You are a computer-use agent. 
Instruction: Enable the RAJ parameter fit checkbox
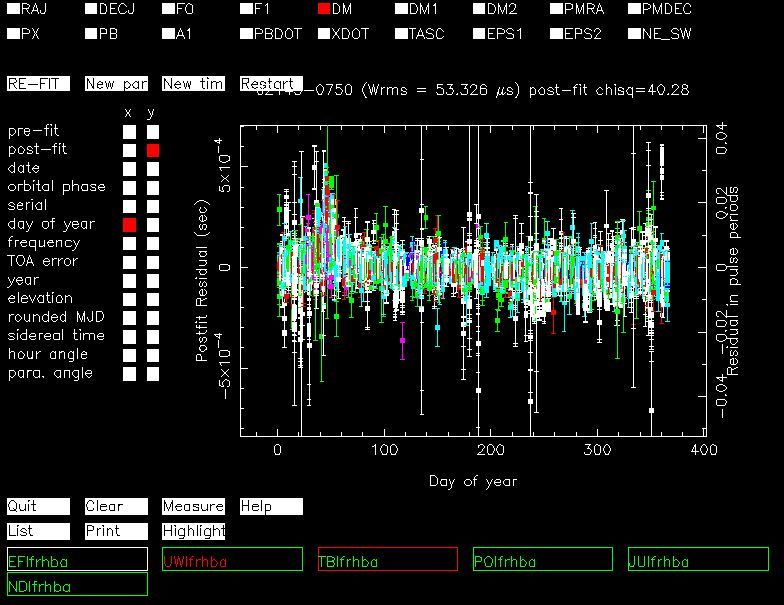(13, 9)
